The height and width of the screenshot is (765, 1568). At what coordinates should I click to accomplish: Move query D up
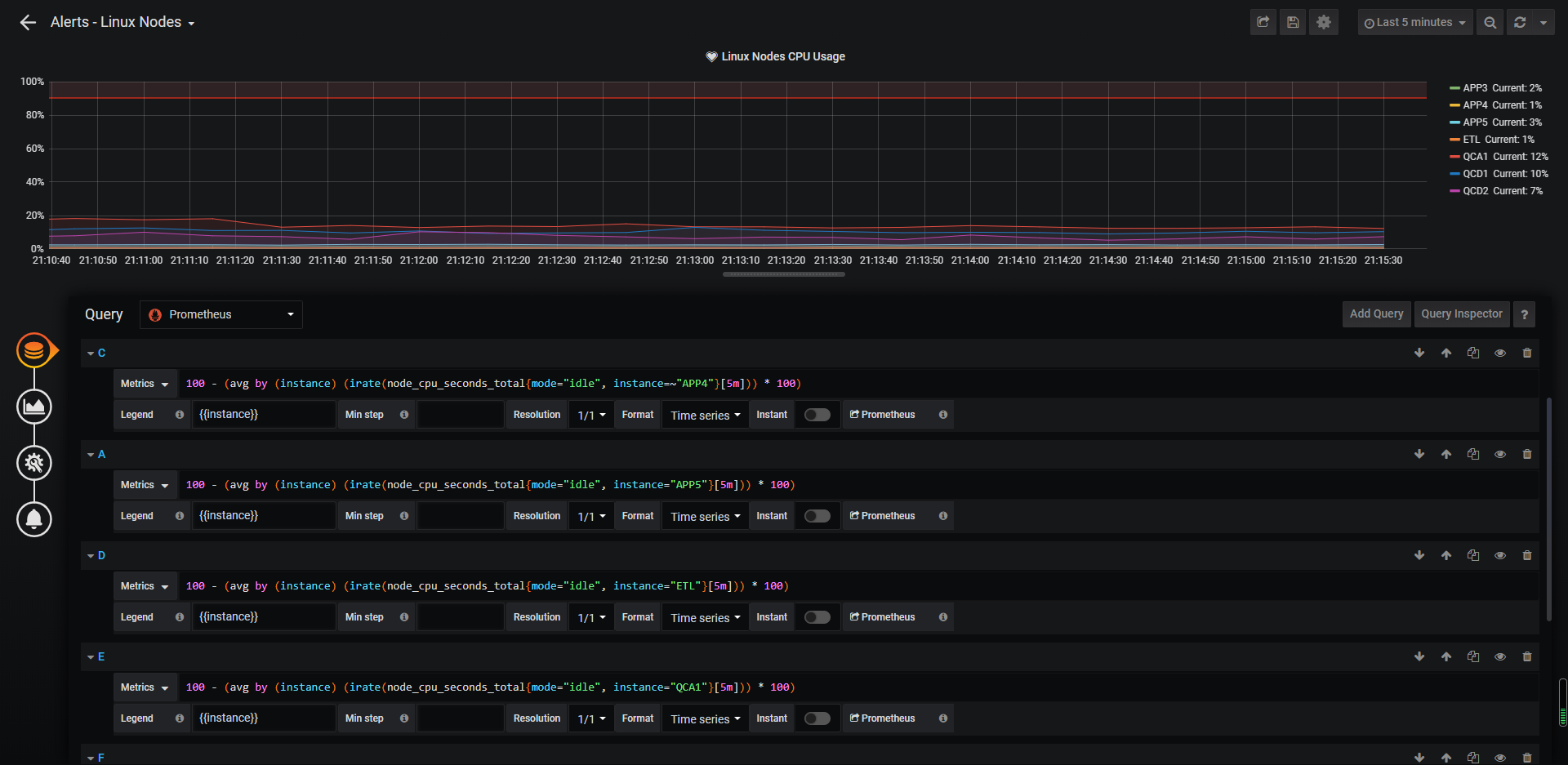pos(1446,555)
